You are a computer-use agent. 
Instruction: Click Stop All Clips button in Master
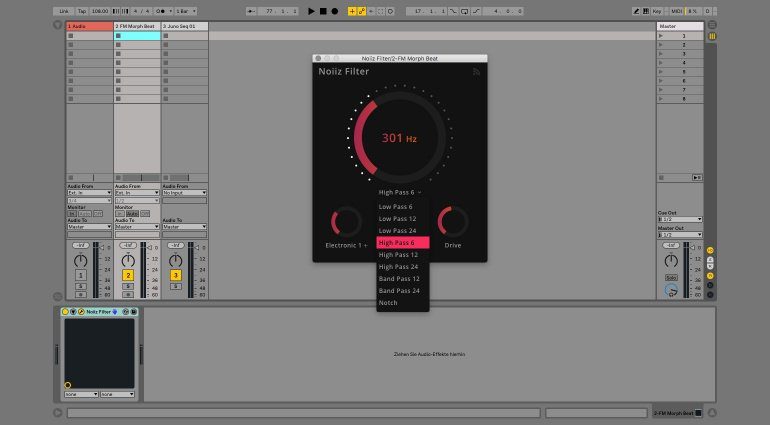point(661,177)
